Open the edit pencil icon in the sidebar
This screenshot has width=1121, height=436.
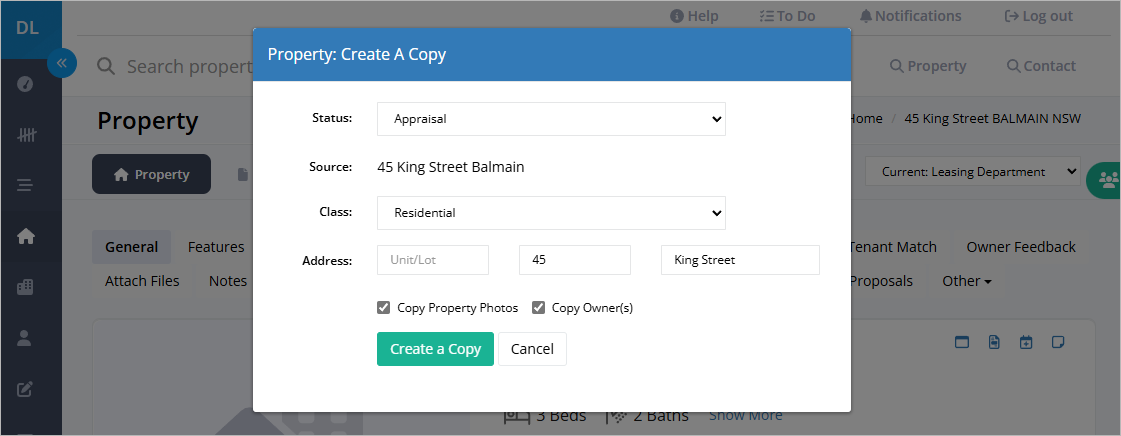pyautogui.click(x=25, y=389)
